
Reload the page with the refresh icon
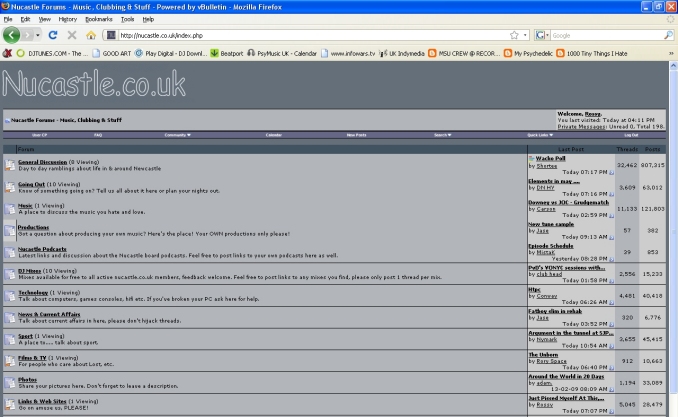[53, 35]
